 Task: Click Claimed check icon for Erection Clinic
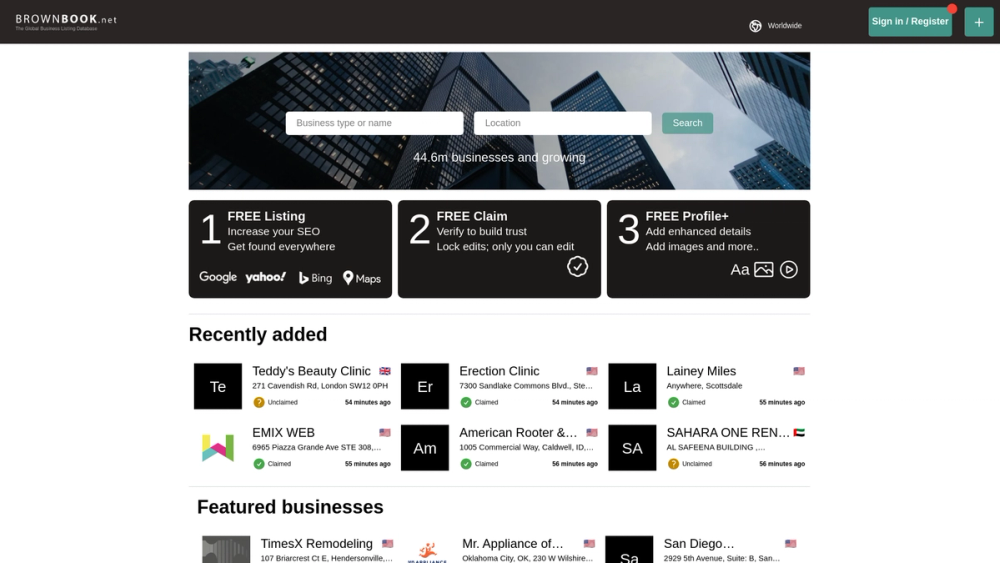[x=466, y=402]
